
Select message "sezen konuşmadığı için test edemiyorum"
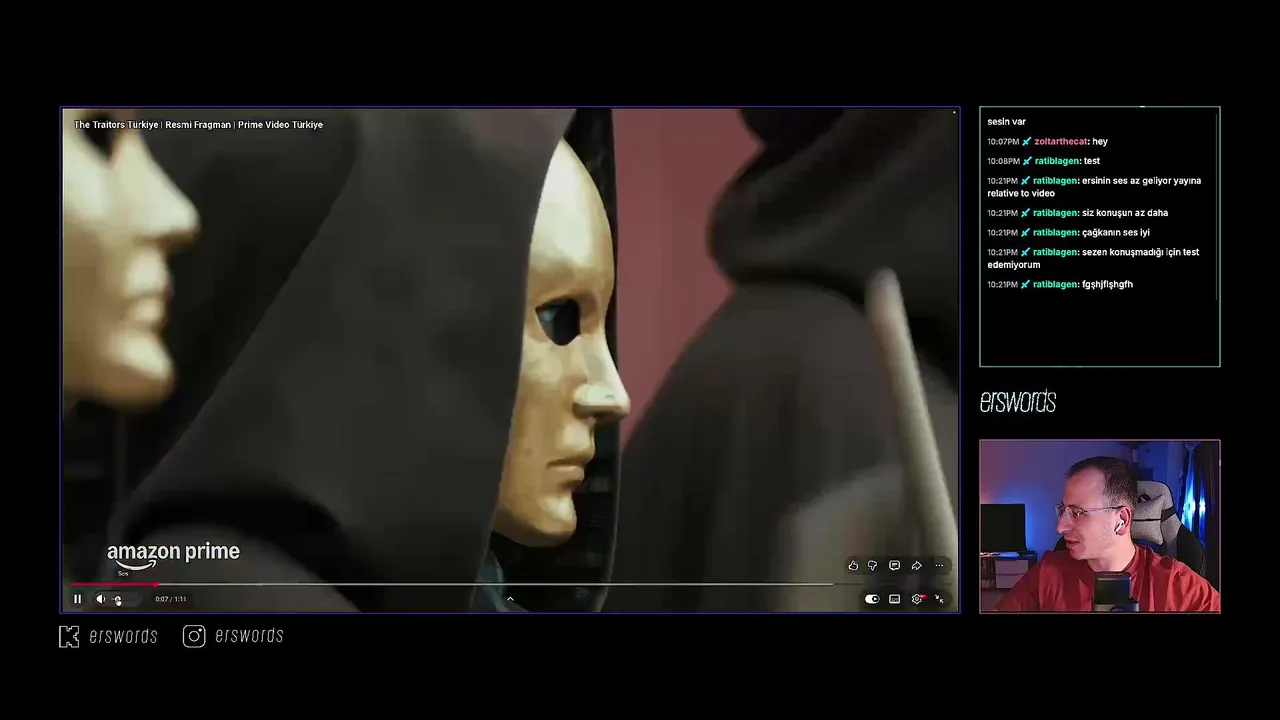point(1093,259)
